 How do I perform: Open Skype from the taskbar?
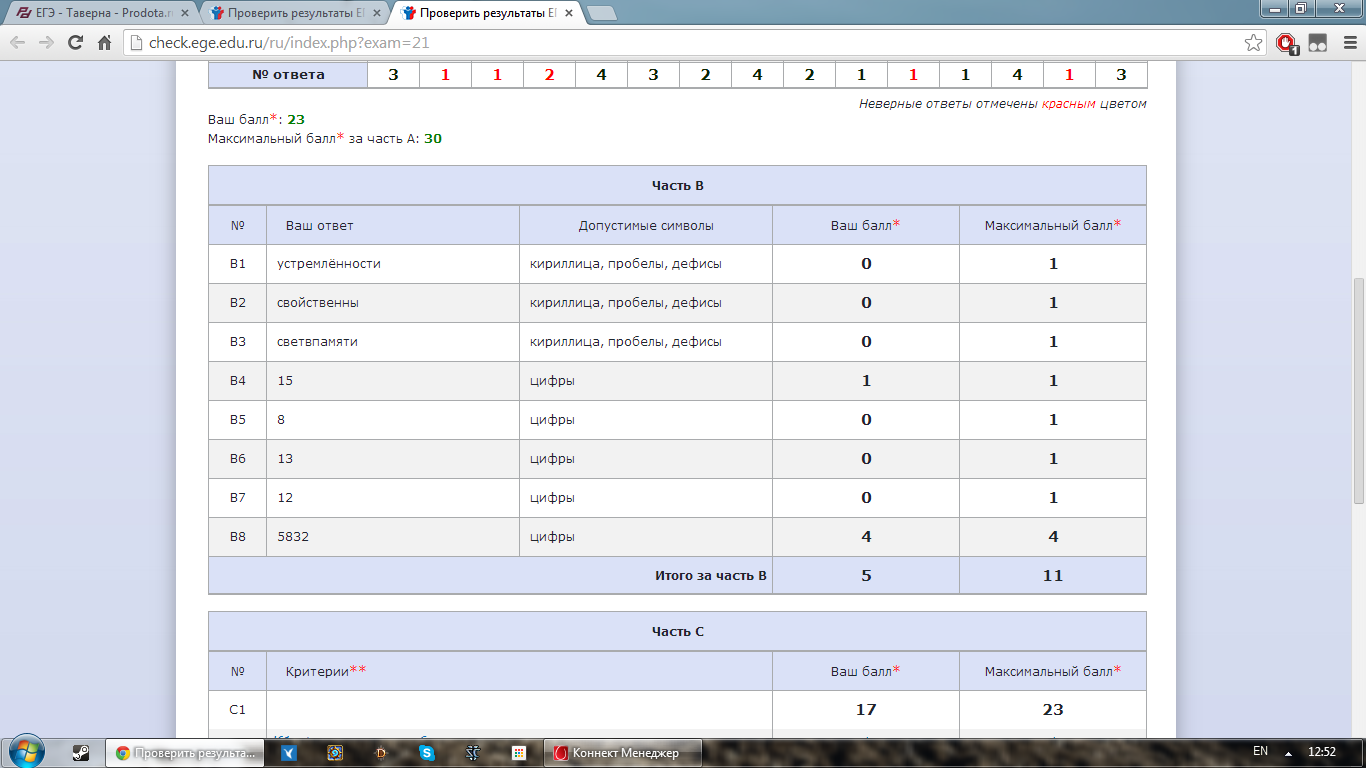coord(427,753)
